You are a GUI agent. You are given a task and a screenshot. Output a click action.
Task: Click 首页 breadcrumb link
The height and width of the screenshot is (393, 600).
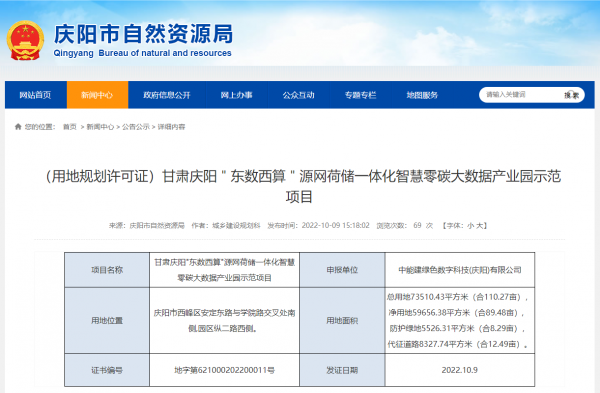(70, 127)
